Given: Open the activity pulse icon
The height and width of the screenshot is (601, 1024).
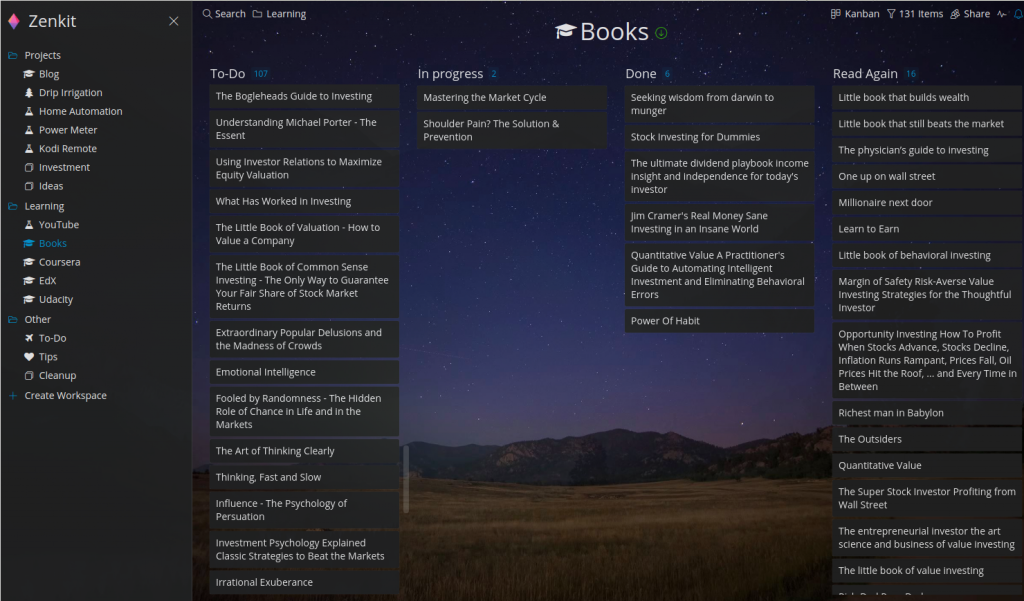Looking at the screenshot, I should 1002,14.
